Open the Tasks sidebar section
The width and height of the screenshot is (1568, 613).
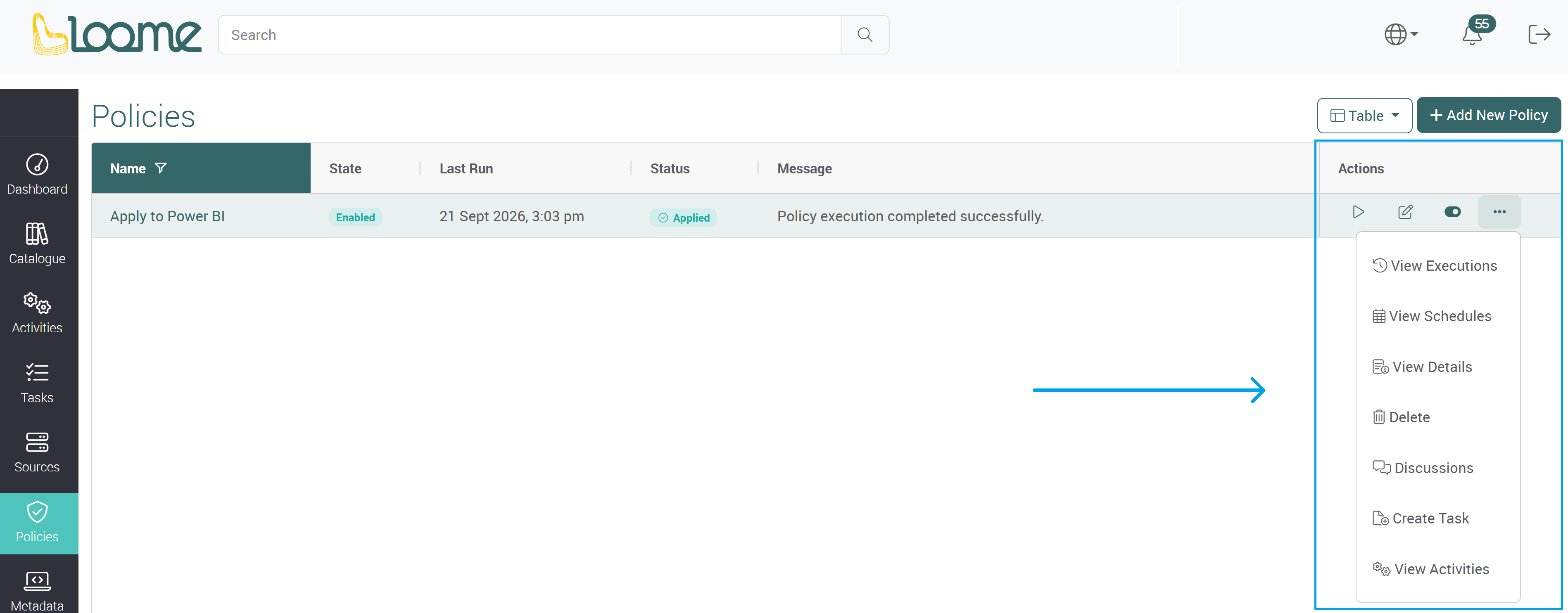[37, 383]
